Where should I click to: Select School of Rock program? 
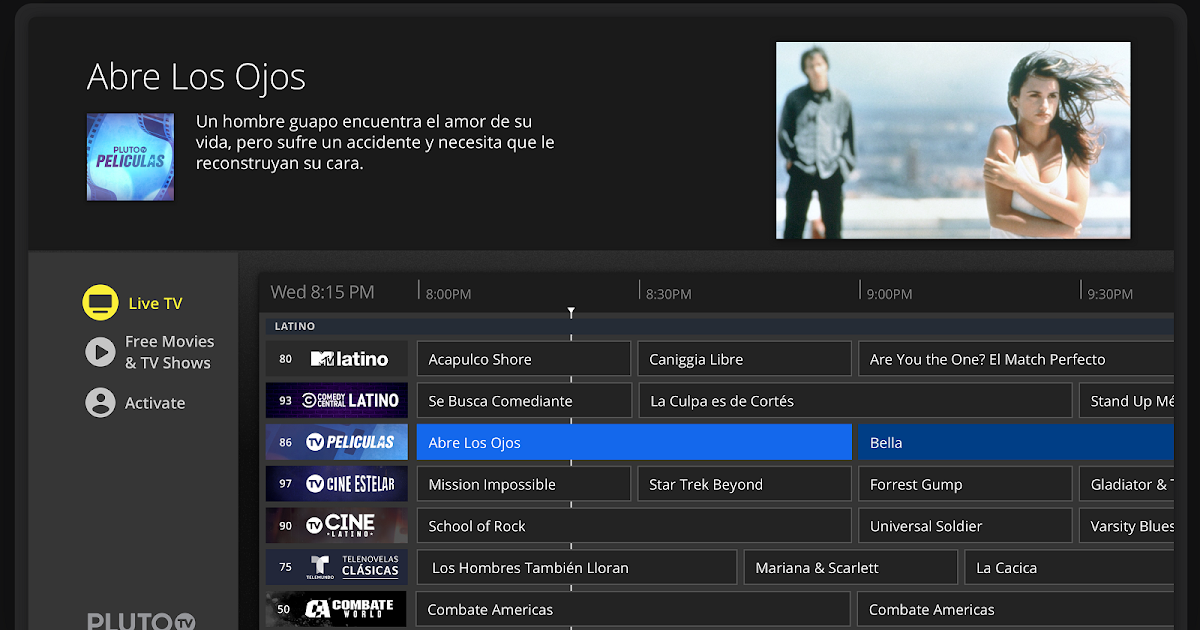point(634,526)
